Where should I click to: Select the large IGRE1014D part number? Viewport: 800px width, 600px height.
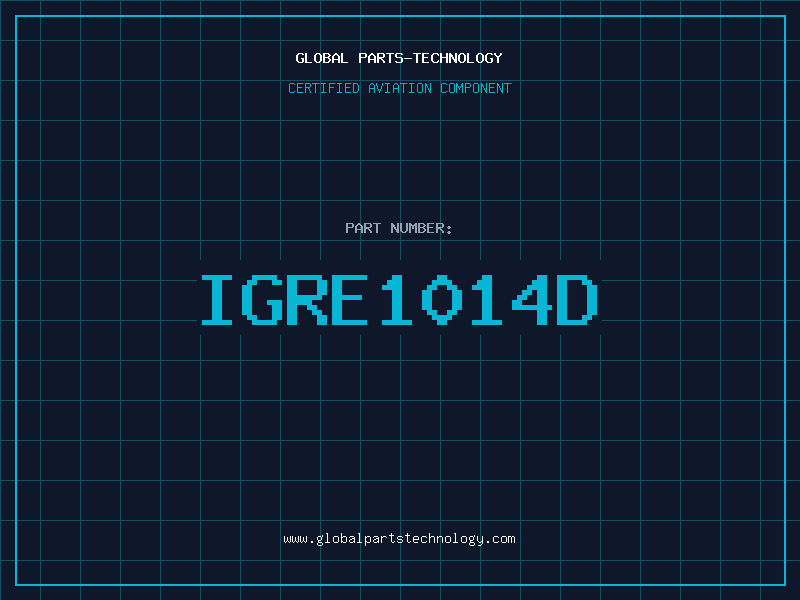tap(399, 300)
